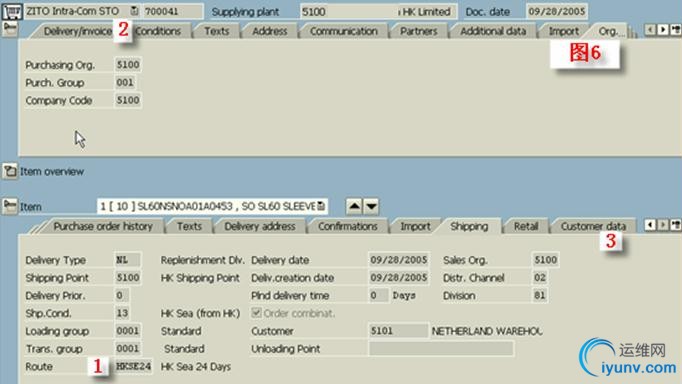Click the Plnd delivery time field
Viewport: 682px width, 384px height.
point(378,296)
